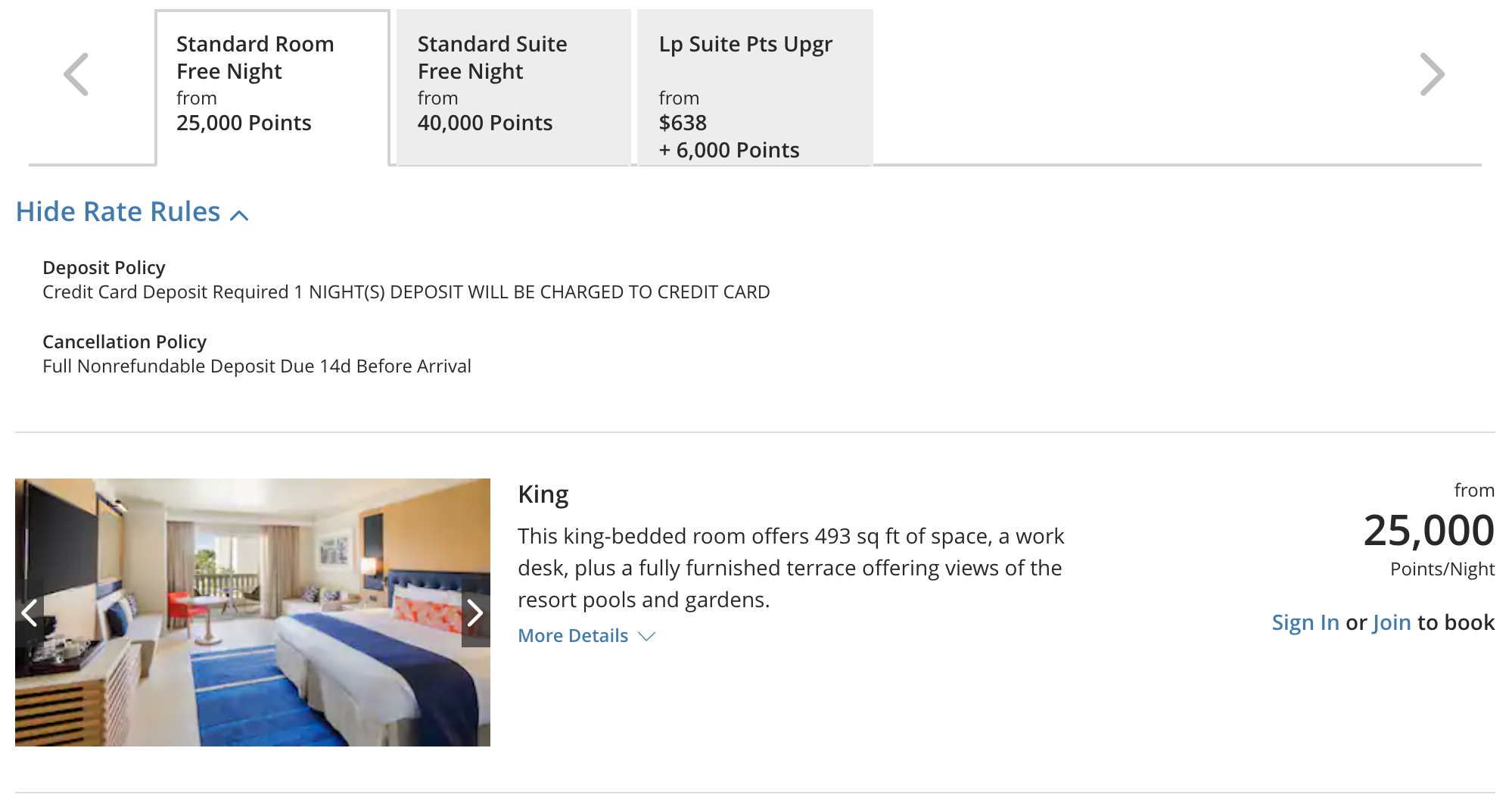Expand More Details for the King room
This screenshot has width=1512, height=801.
(572, 635)
